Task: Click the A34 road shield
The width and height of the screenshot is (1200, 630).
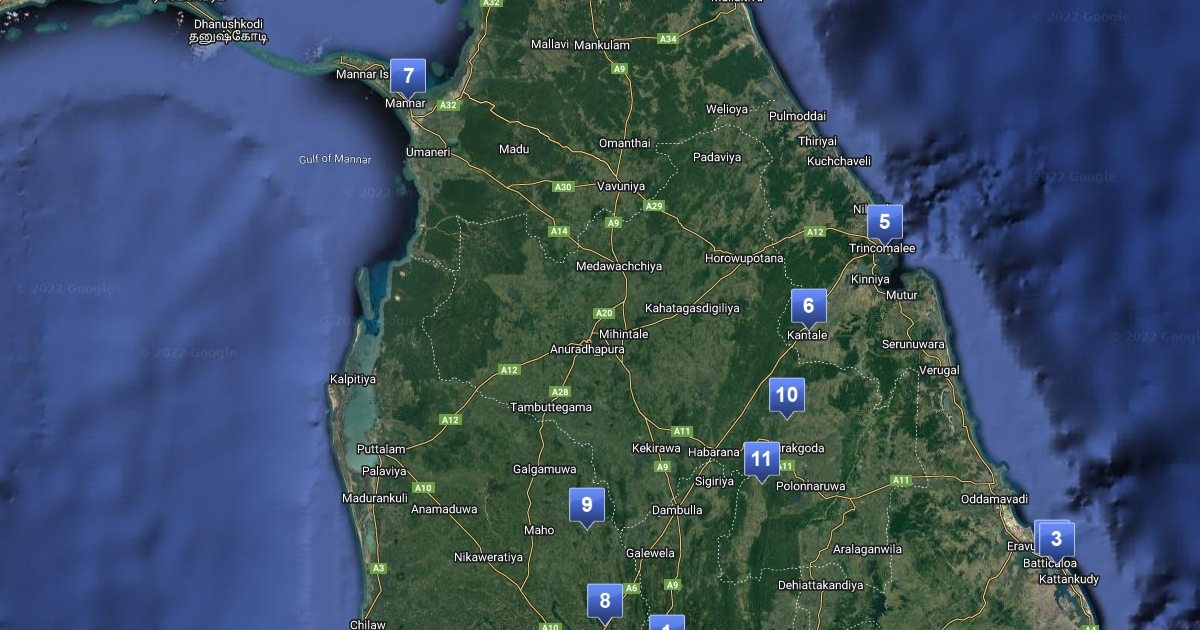Action: 668,39
